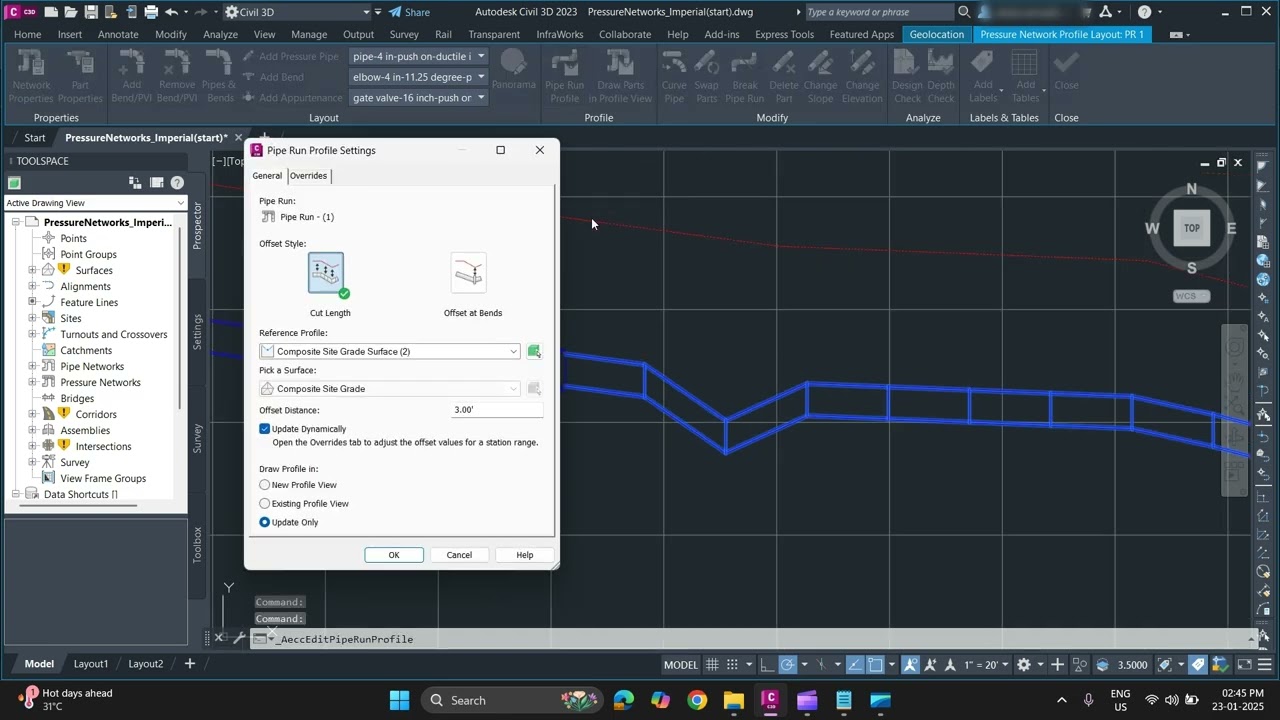
Task: Click the Offset Distance input field
Action: click(497, 410)
